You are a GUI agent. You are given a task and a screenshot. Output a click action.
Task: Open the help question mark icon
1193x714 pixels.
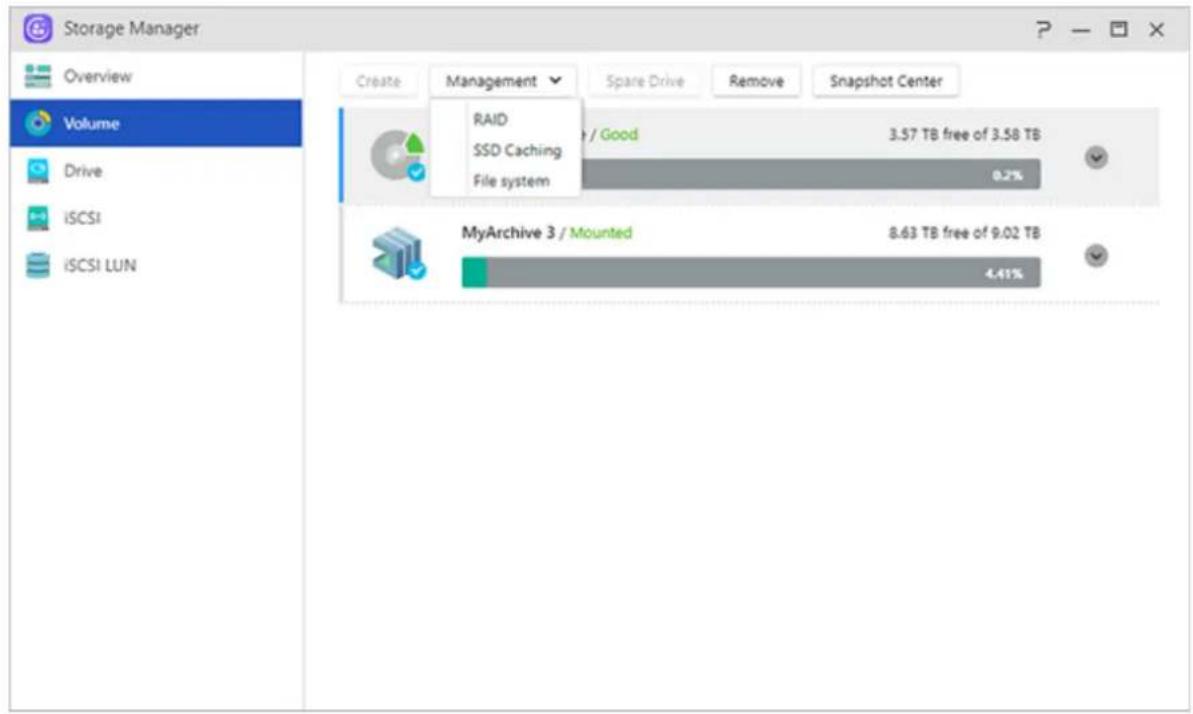(1042, 30)
